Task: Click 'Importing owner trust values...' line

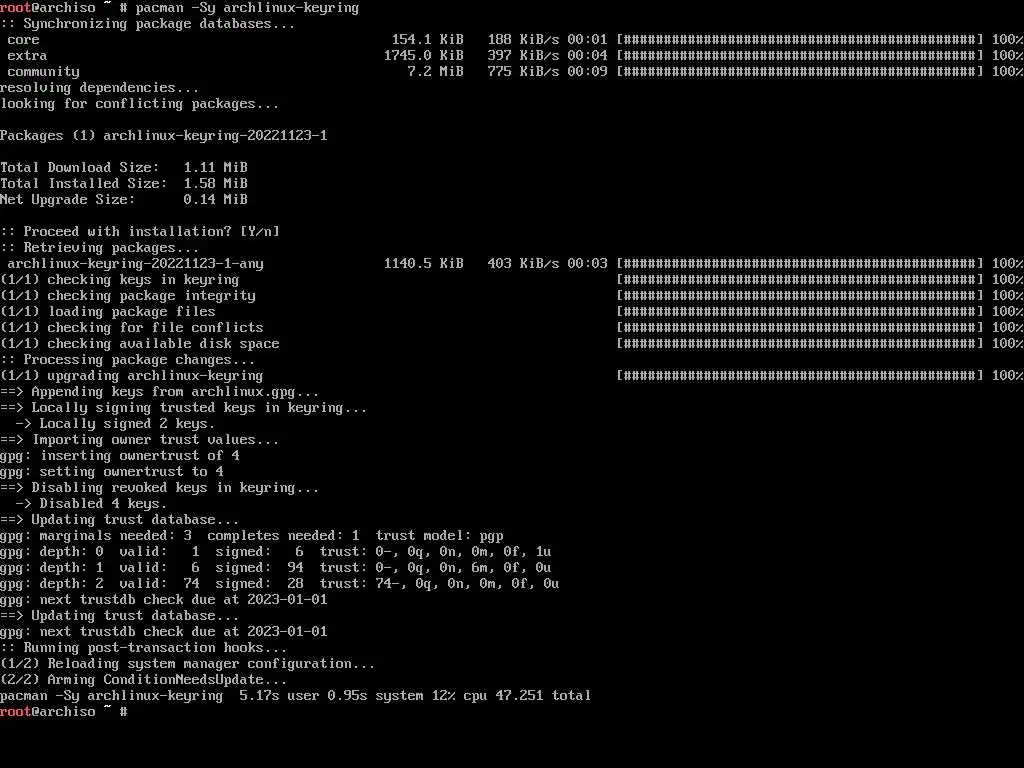Action: pos(139,440)
